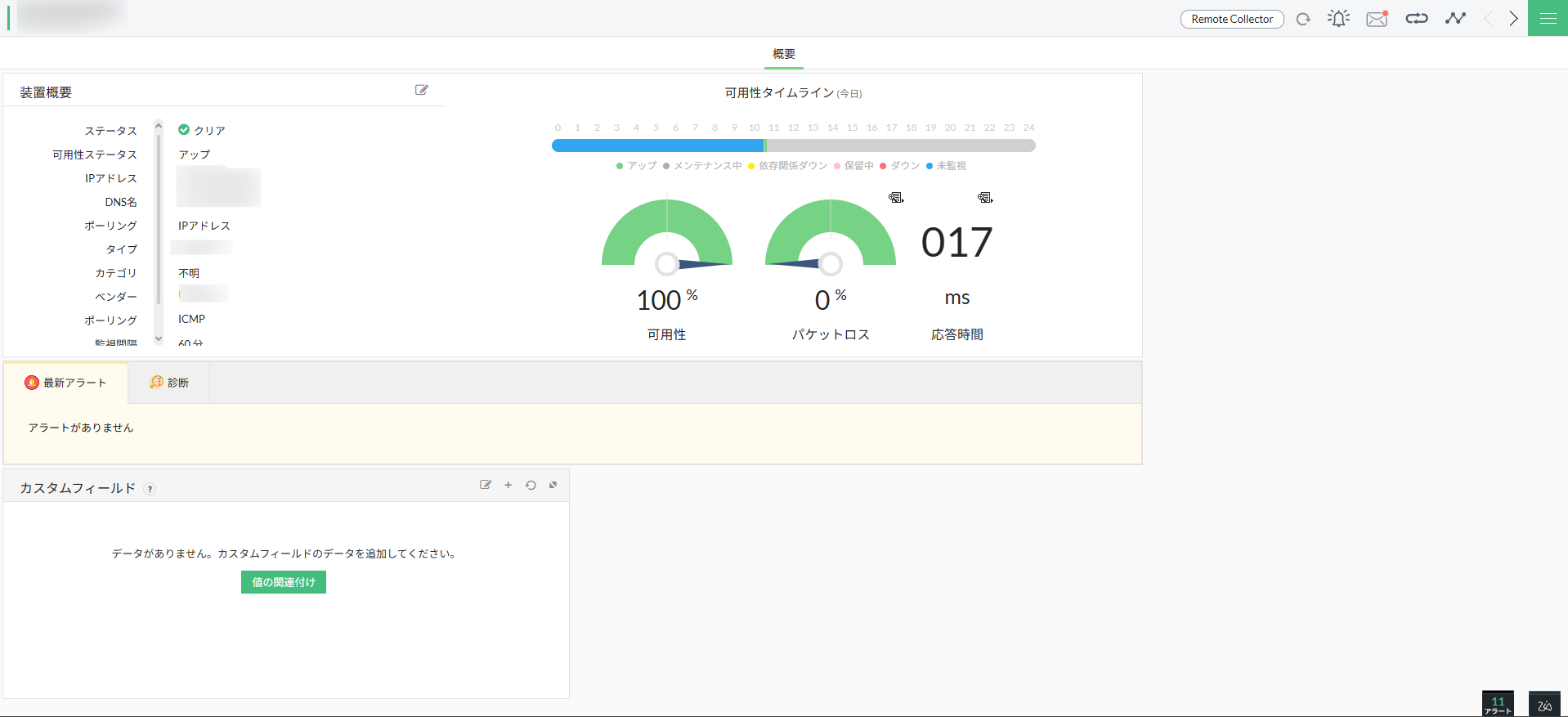This screenshot has width=1568, height=717.
Task: Click the scroll-down arrow in 装置概要 list
Action: pyautogui.click(x=159, y=339)
